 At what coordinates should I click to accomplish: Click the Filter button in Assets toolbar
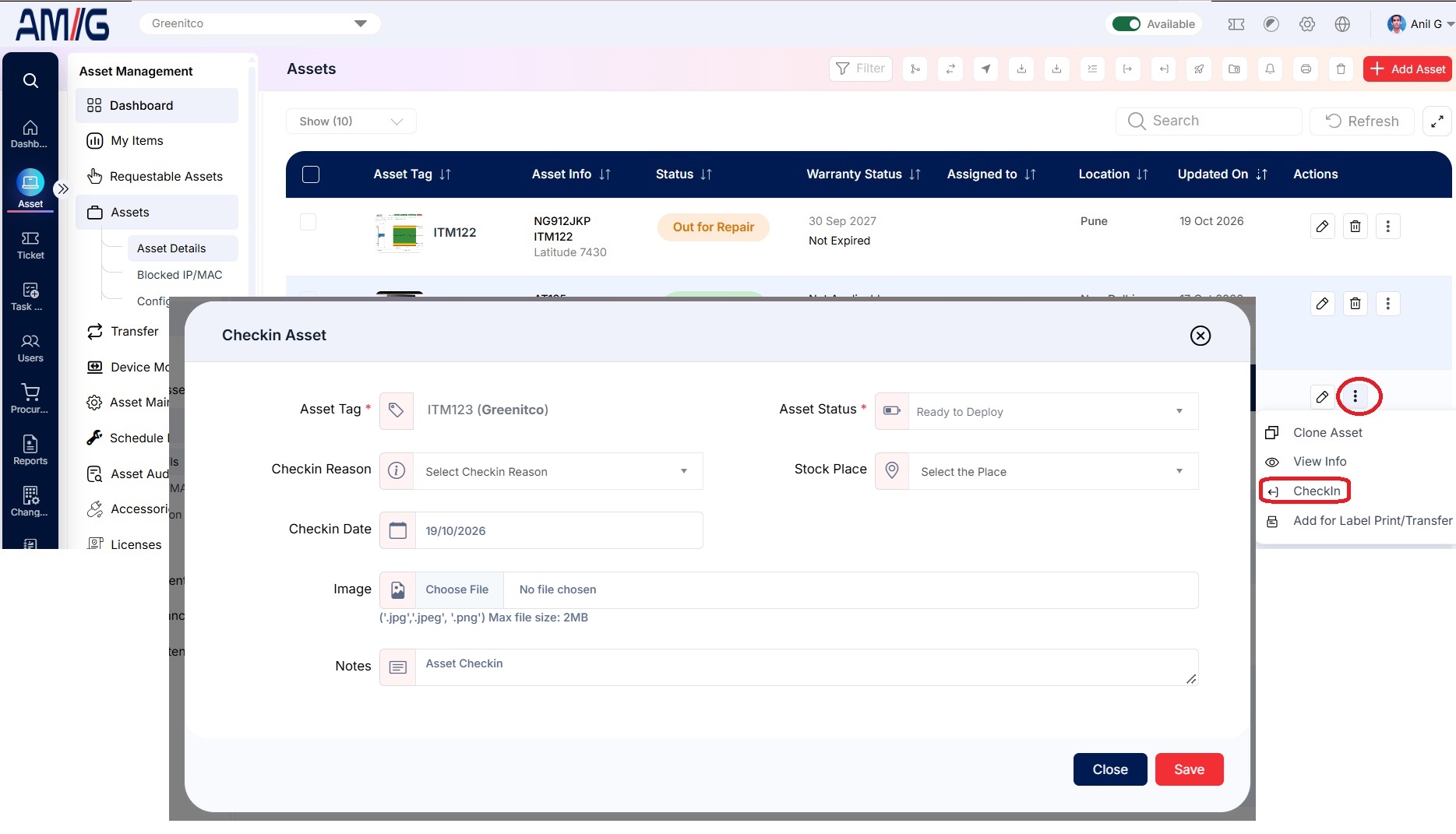(861, 69)
